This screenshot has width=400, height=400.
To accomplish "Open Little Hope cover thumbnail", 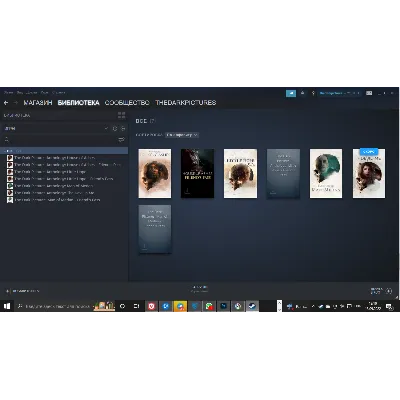I will [240, 173].
